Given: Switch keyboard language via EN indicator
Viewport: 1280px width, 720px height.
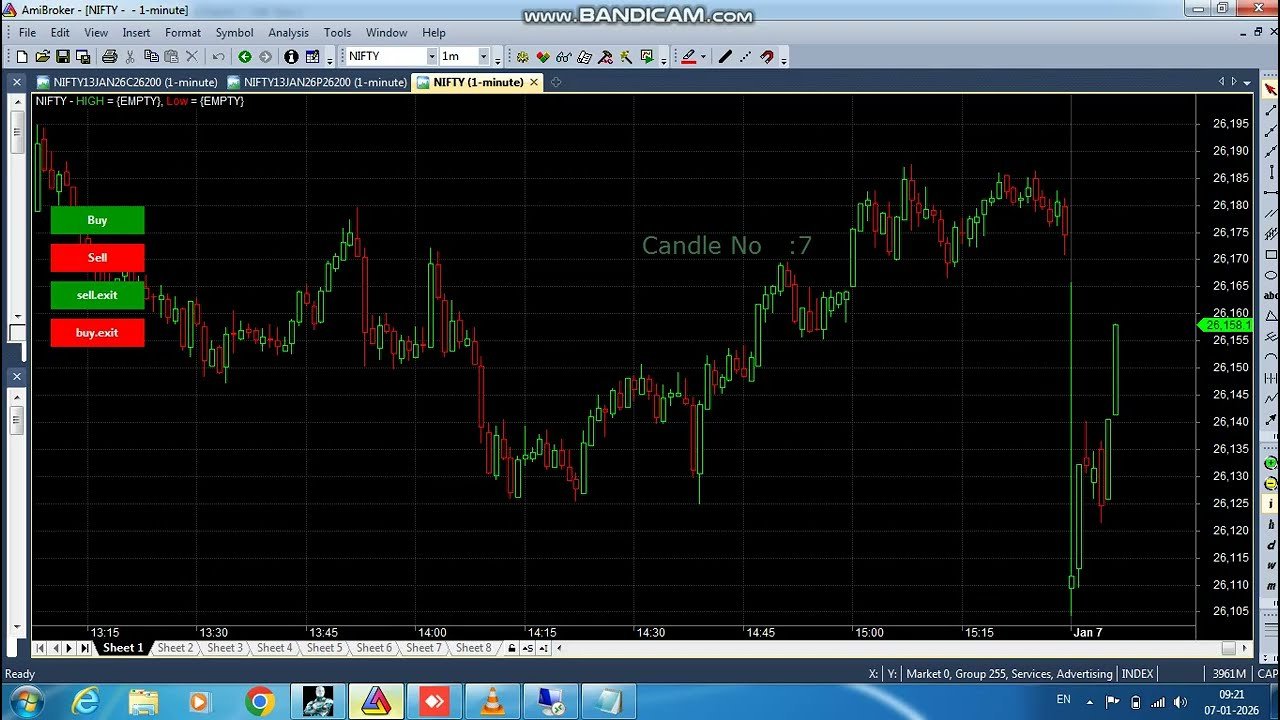Looking at the screenshot, I should click(x=1063, y=699).
